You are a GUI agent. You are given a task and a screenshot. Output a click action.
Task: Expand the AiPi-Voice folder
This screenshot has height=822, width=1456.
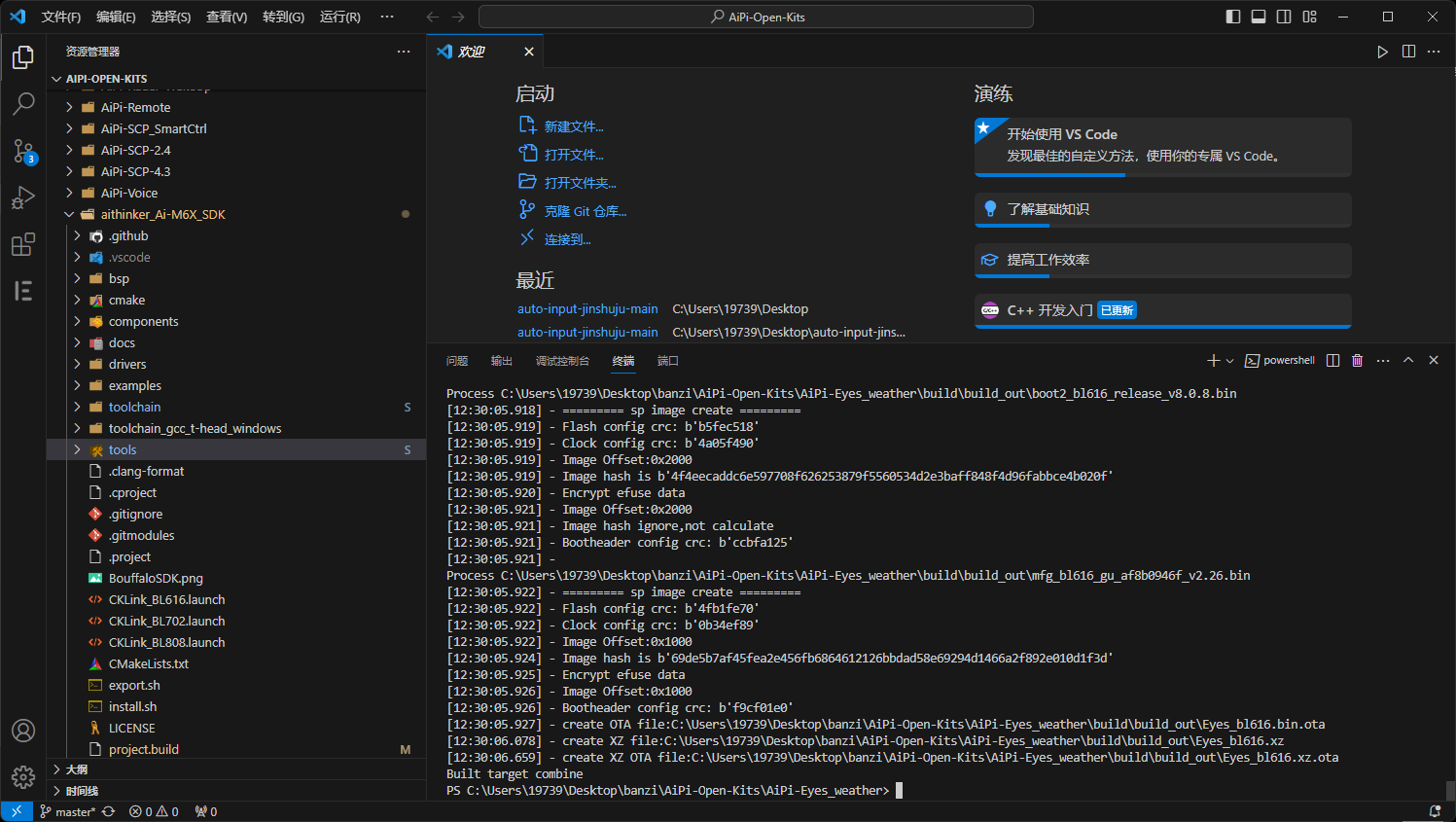pyautogui.click(x=236, y=193)
